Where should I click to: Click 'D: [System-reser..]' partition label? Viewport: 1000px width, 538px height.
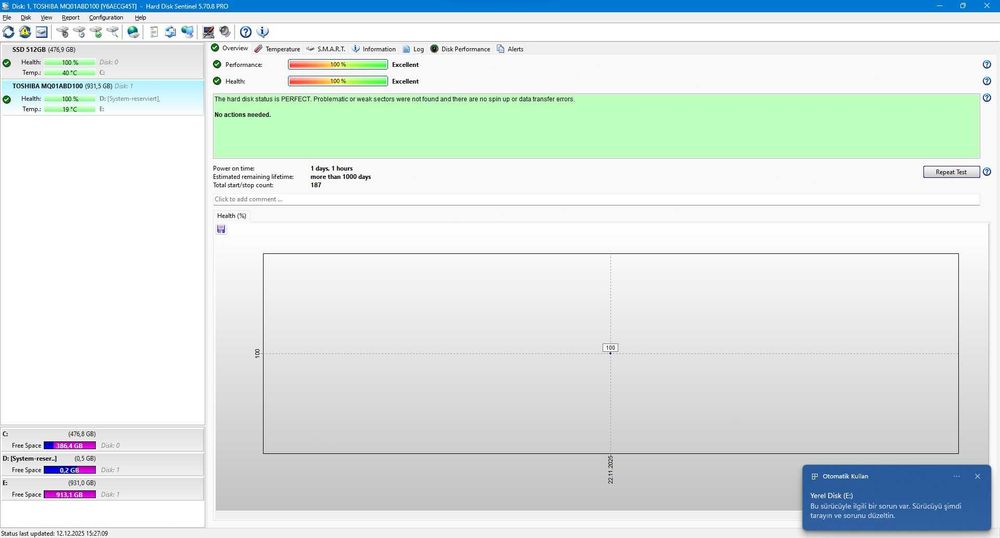point(29,458)
